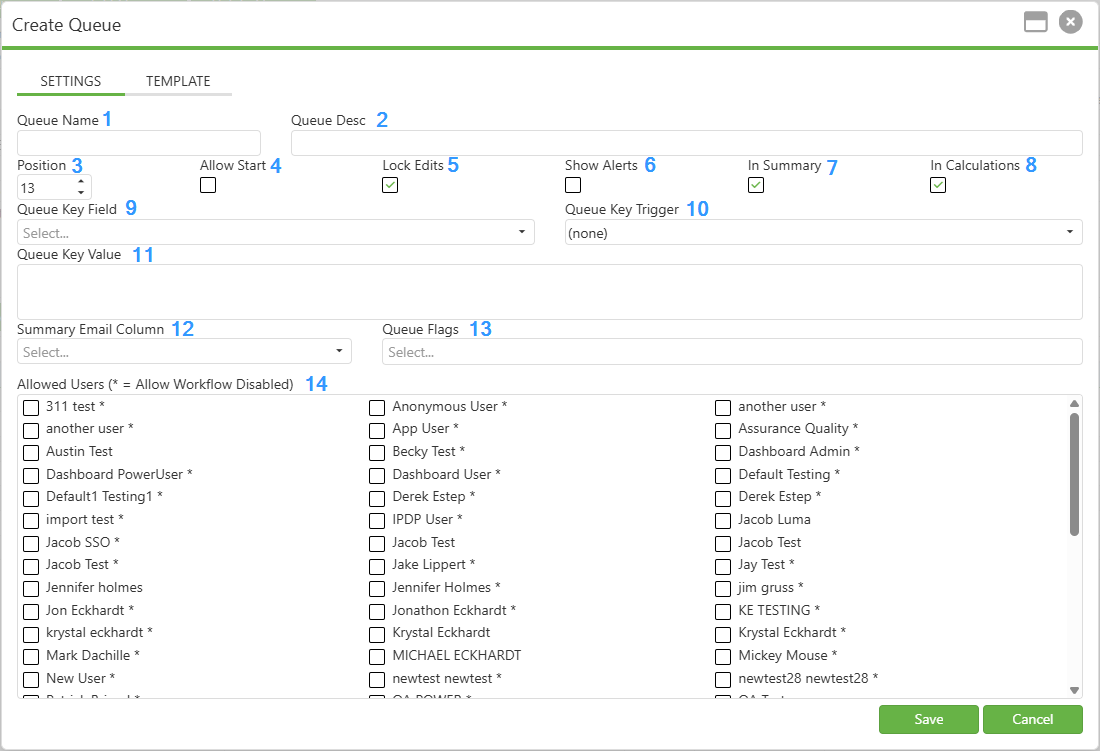
Task: Open the Queue Key Field dropdown
Action: [276, 232]
